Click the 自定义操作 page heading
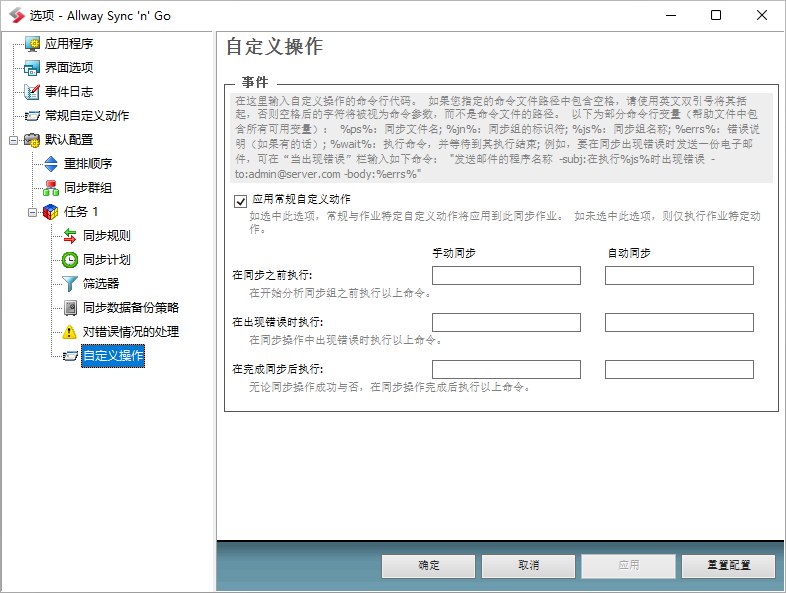Viewport: 786px width, 593px height. (x=275, y=47)
